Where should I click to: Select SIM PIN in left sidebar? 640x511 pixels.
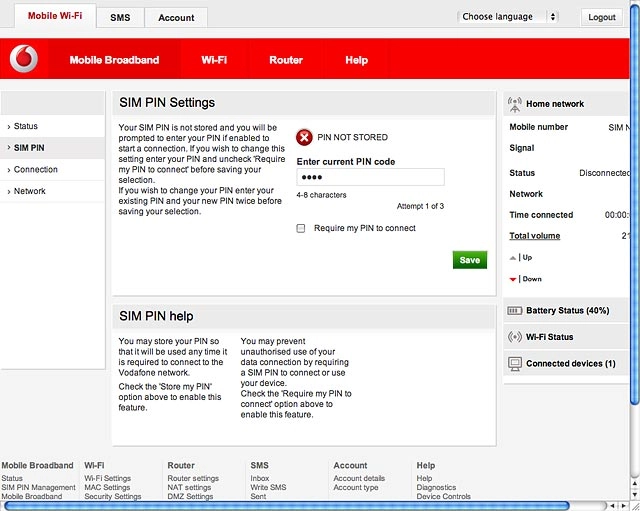point(53,148)
